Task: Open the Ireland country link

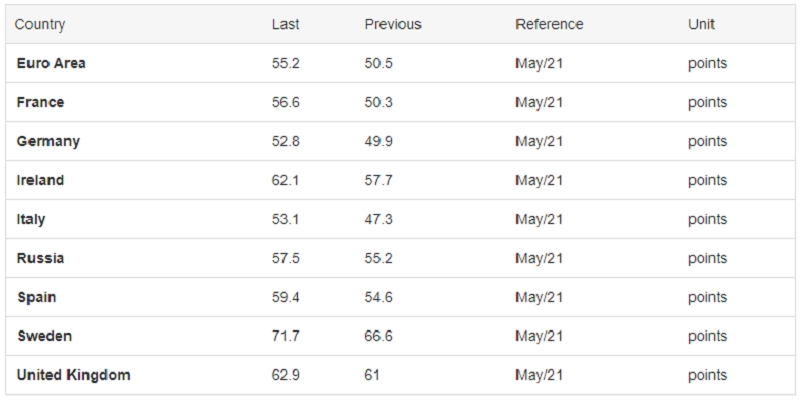Action: pyautogui.click(x=40, y=180)
